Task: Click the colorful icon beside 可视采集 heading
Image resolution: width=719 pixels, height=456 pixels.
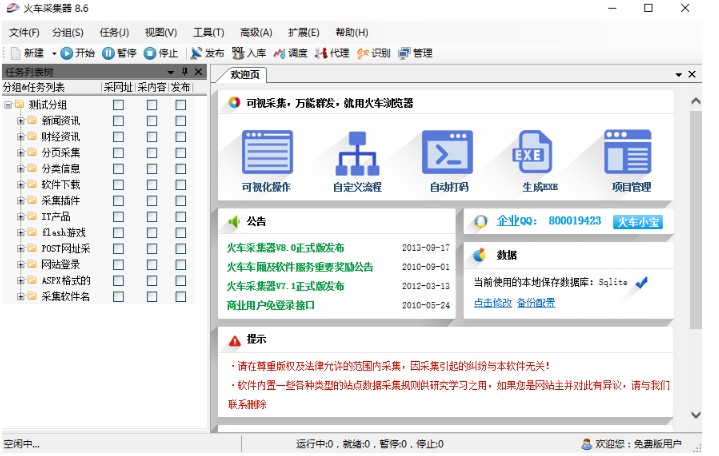Action: coord(234,102)
